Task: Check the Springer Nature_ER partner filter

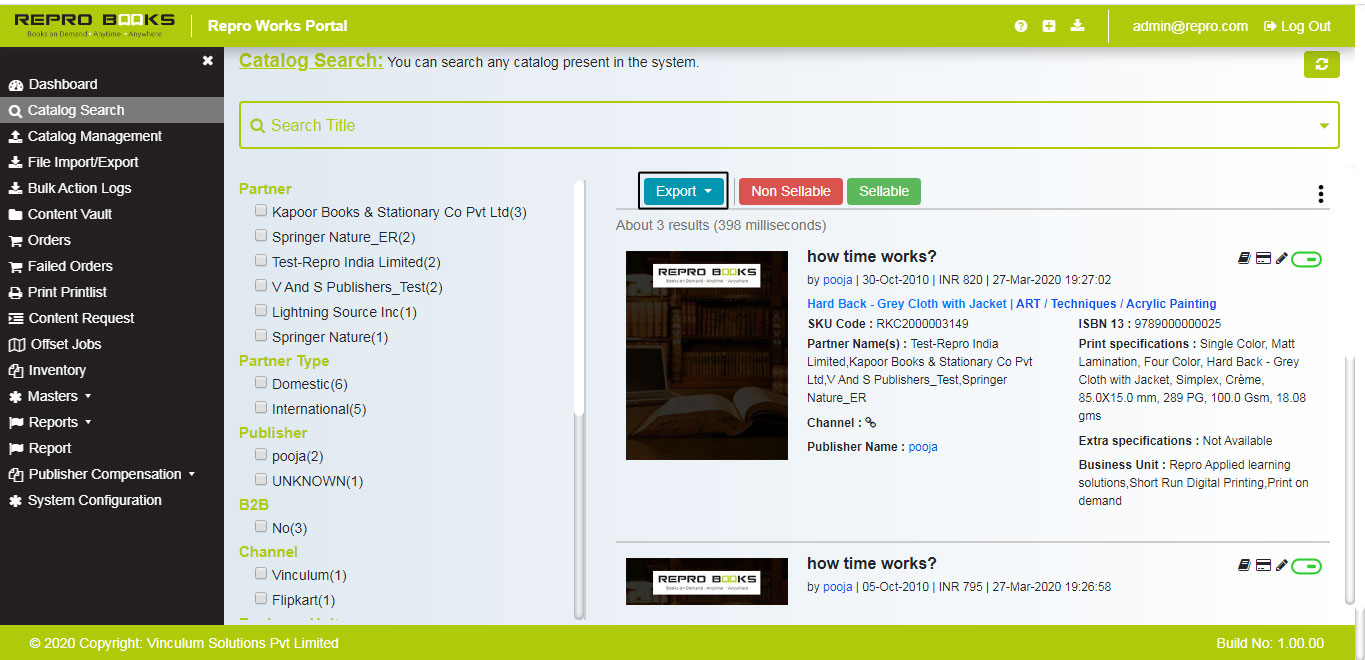Action: [261, 236]
